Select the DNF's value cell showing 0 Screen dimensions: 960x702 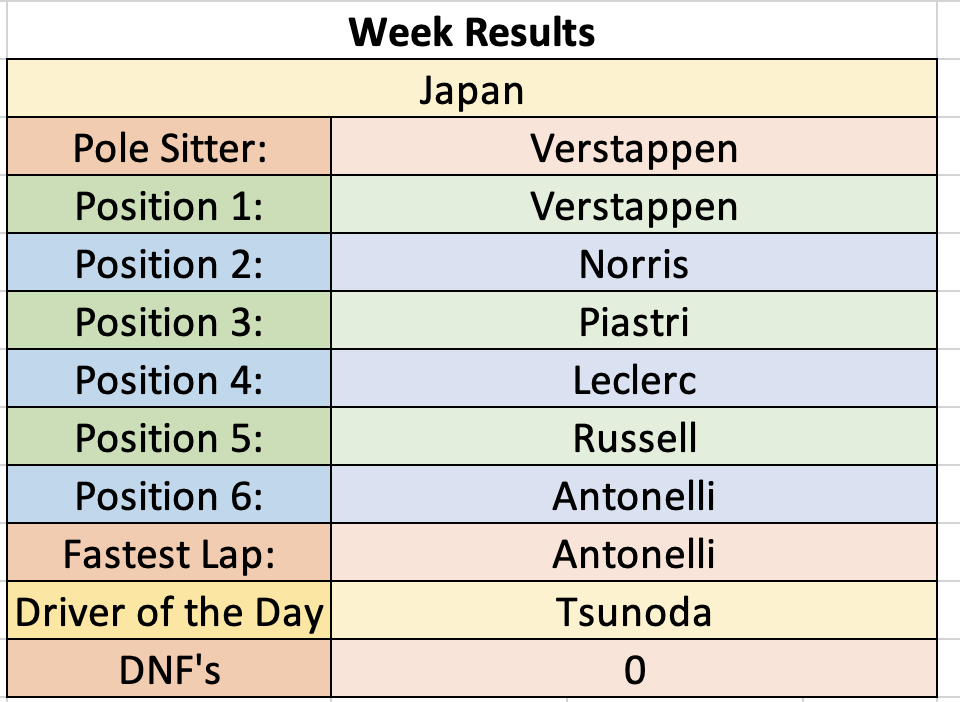tap(634, 668)
